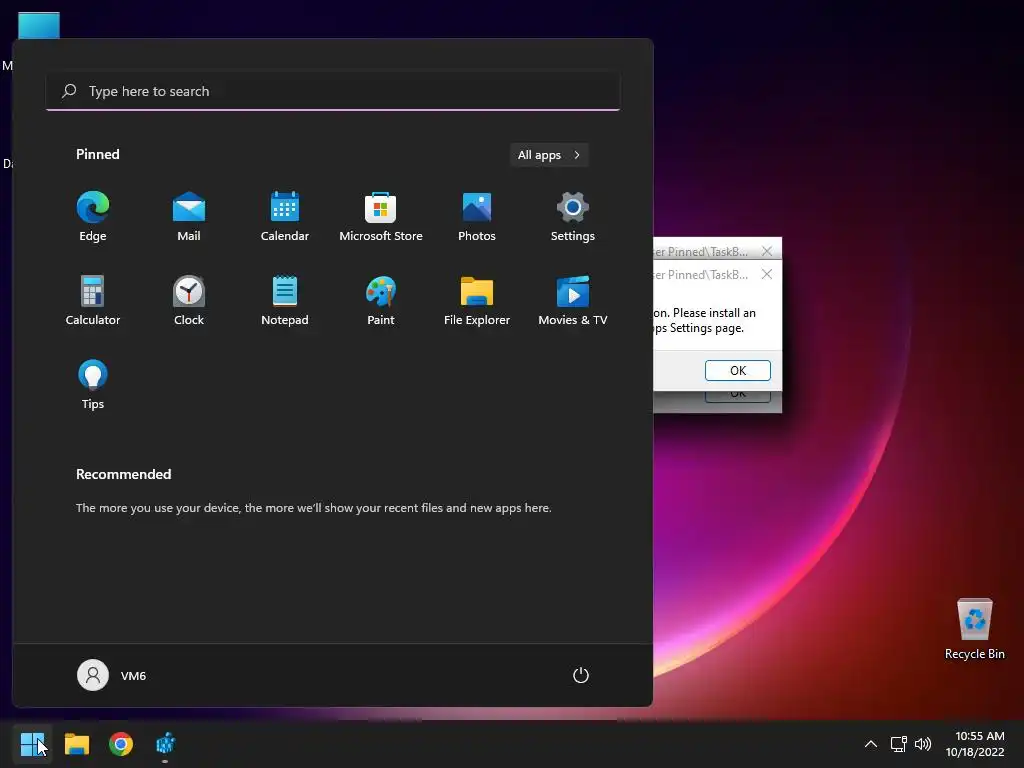This screenshot has width=1024, height=768.
Task: Open the Recycle Bin on the desktop
Action: pos(974,629)
